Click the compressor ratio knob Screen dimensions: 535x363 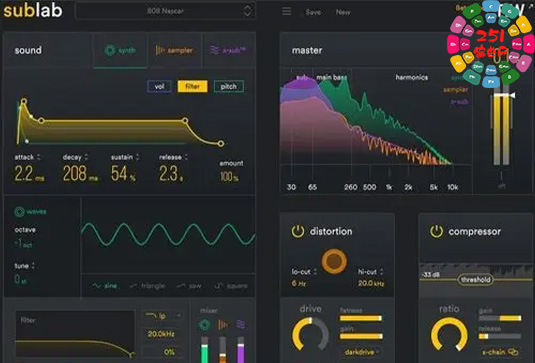pos(449,335)
